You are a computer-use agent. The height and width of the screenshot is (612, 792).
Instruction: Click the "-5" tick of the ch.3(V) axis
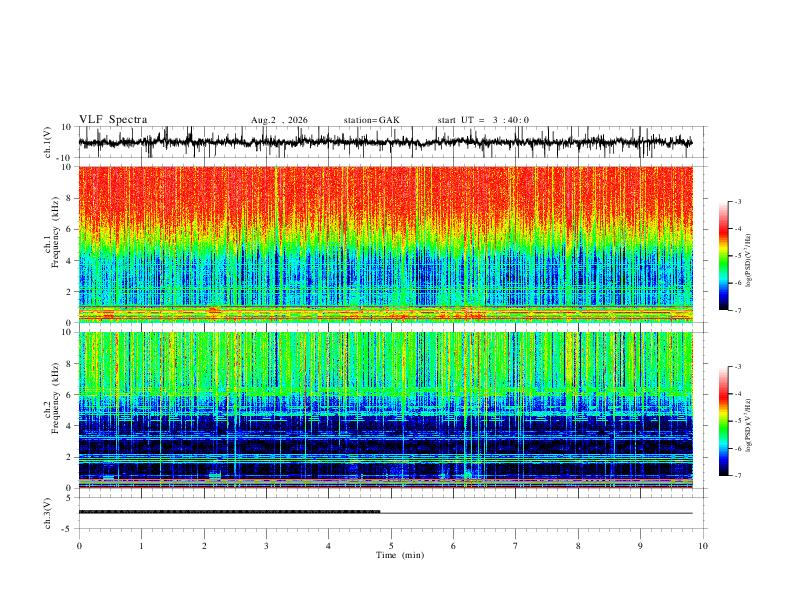point(67,529)
